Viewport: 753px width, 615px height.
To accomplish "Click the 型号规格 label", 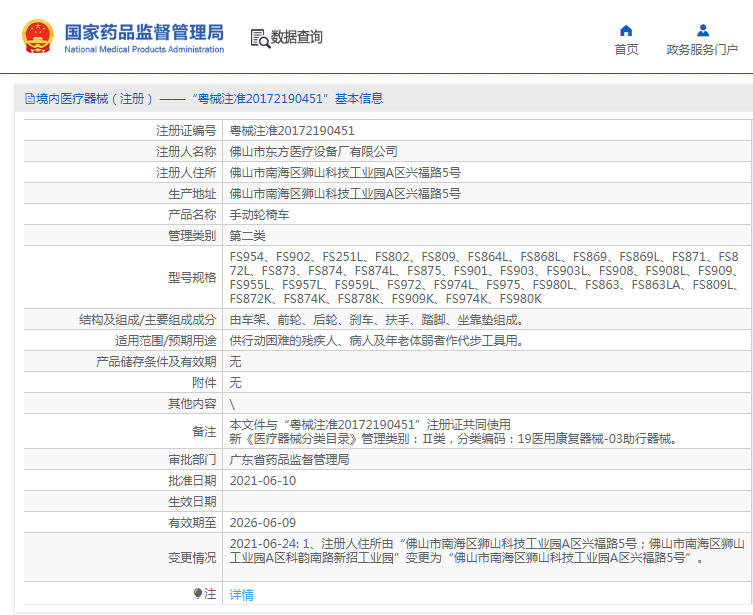I will (192, 277).
